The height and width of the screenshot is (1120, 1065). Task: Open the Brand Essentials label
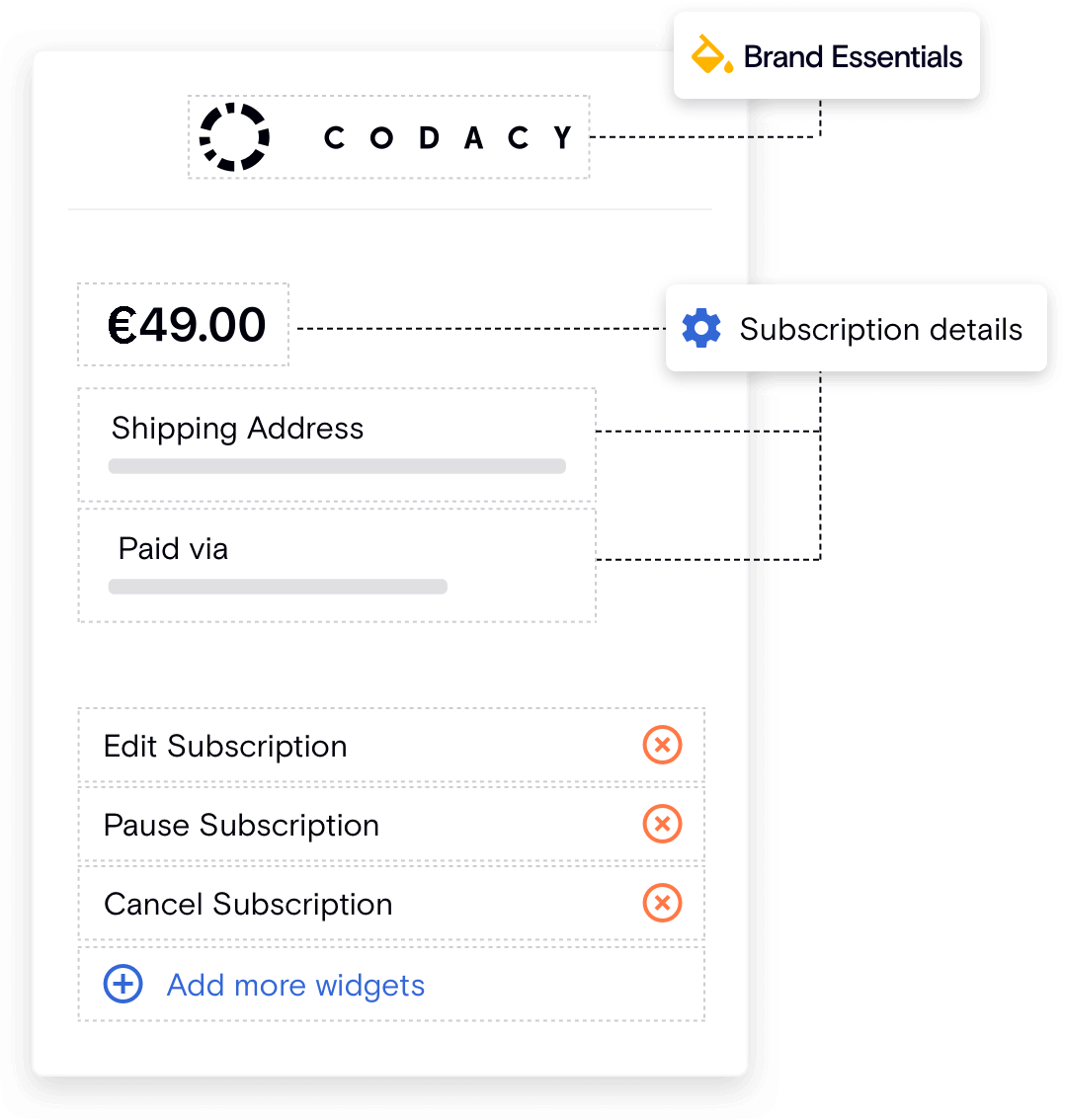(853, 57)
